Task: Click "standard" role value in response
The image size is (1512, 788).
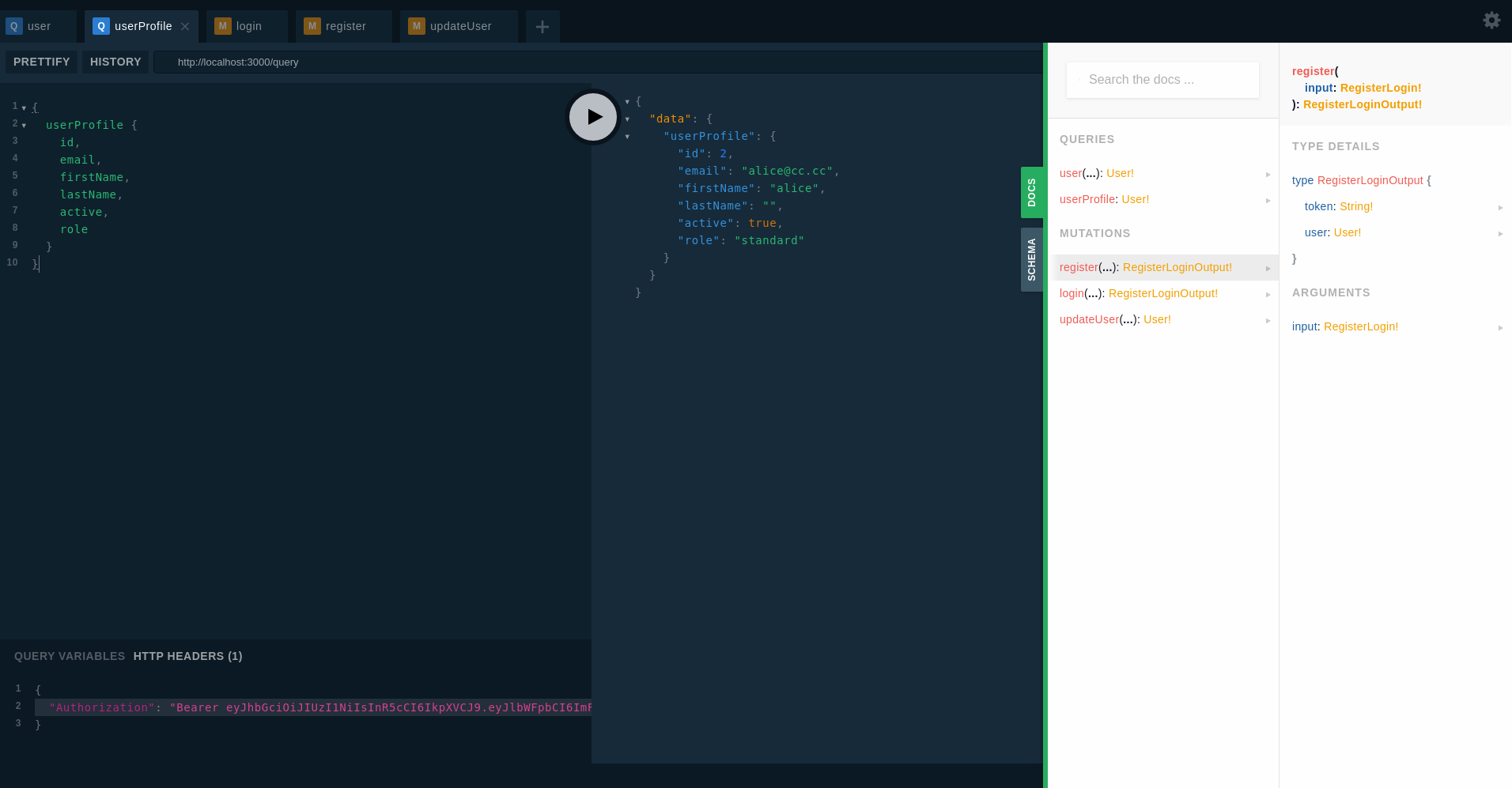Action: tap(769, 240)
